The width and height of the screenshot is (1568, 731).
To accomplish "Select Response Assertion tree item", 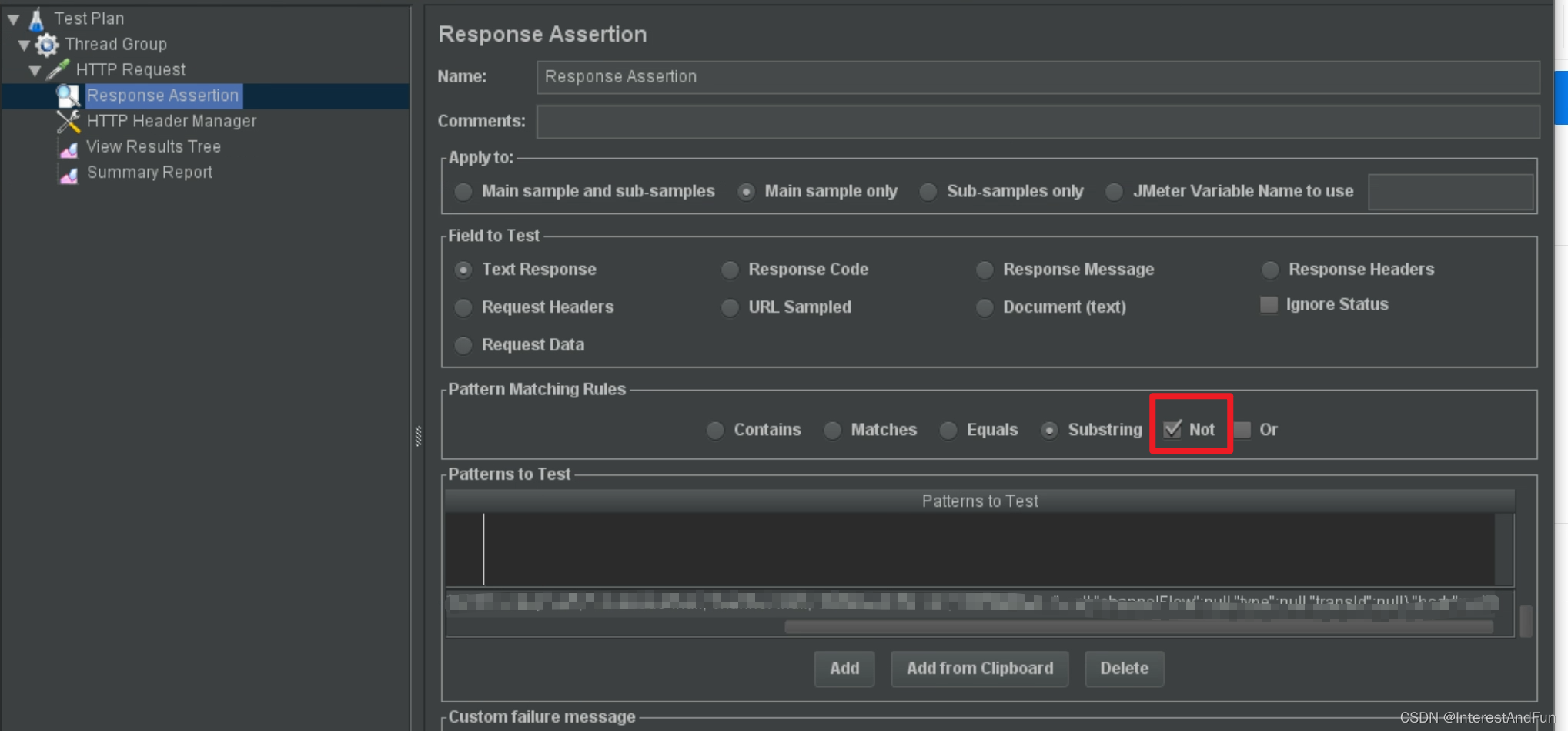I will point(163,96).
